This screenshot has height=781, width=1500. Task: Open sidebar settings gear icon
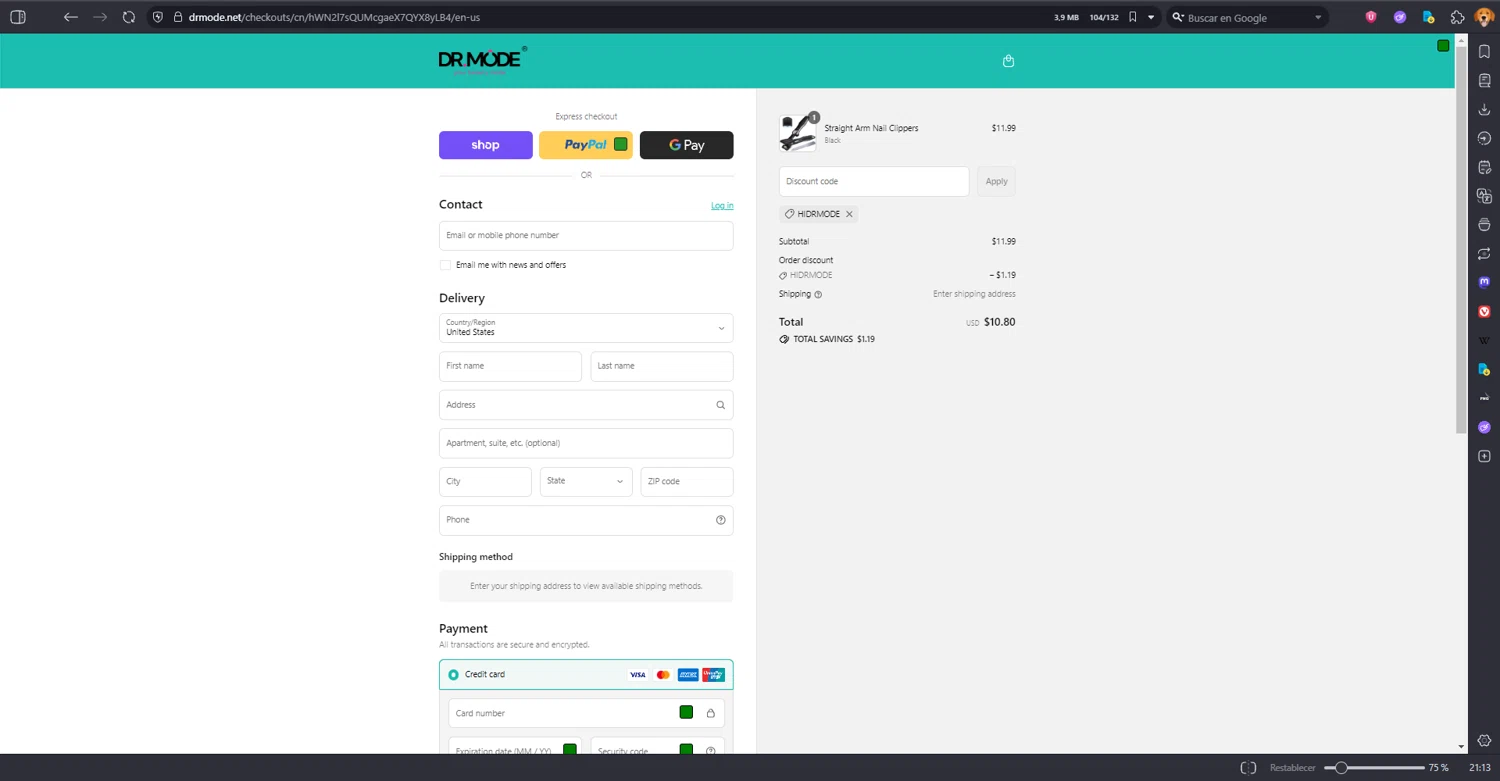click(x=1484, y=741)
